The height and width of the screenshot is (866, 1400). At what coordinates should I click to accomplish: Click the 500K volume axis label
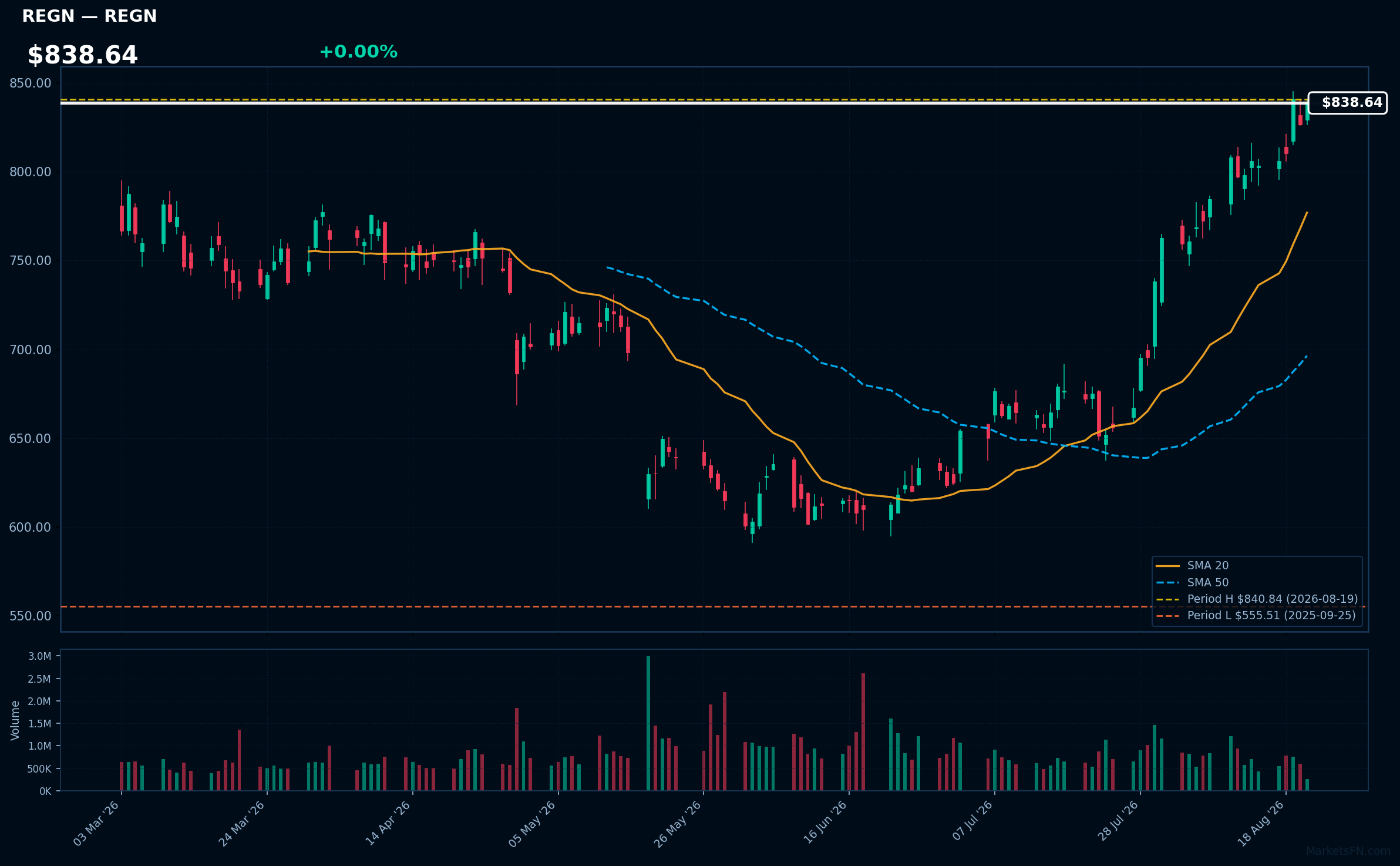(39, 769)
